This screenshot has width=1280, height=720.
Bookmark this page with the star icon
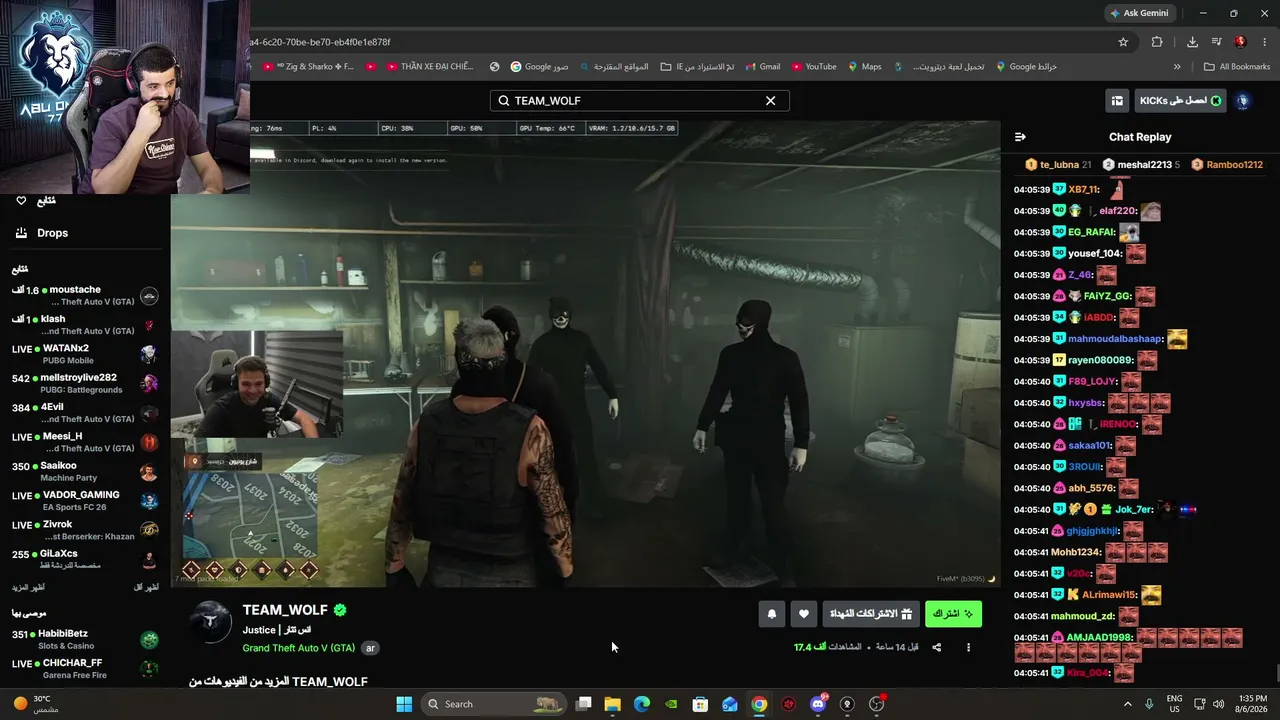click(1123, 42)
